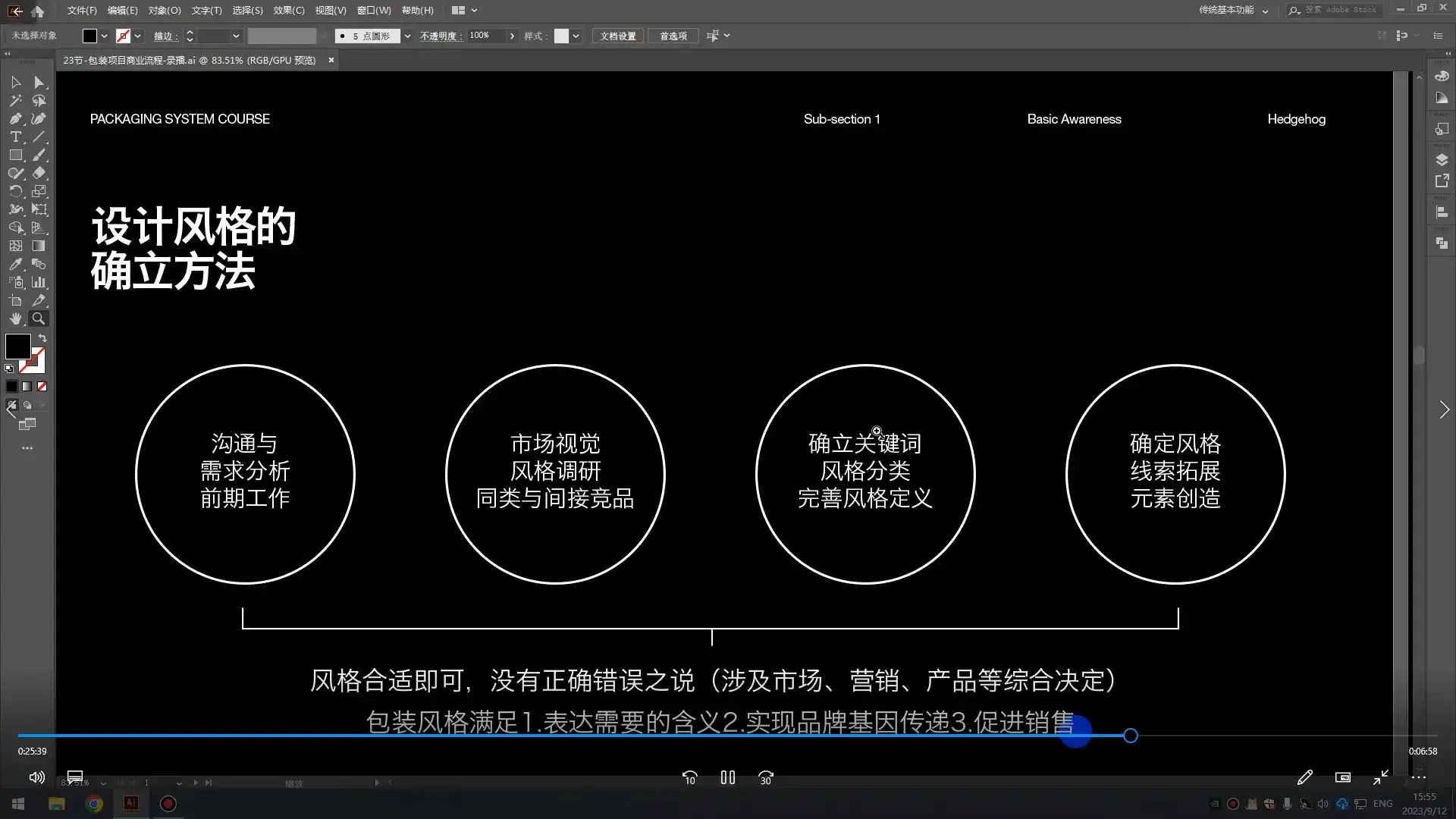Select the Hand tool
The image size is (1456, 819).
point(15,318)
